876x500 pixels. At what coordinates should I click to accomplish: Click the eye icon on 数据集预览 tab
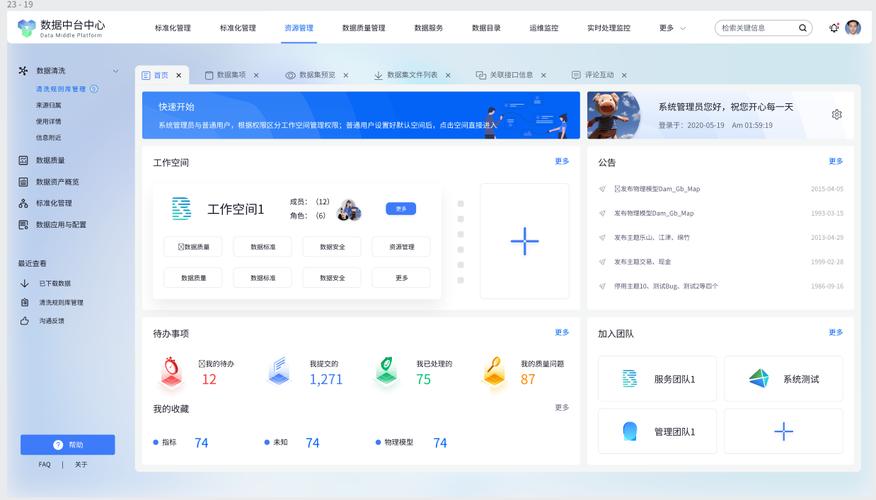(290, 75)
